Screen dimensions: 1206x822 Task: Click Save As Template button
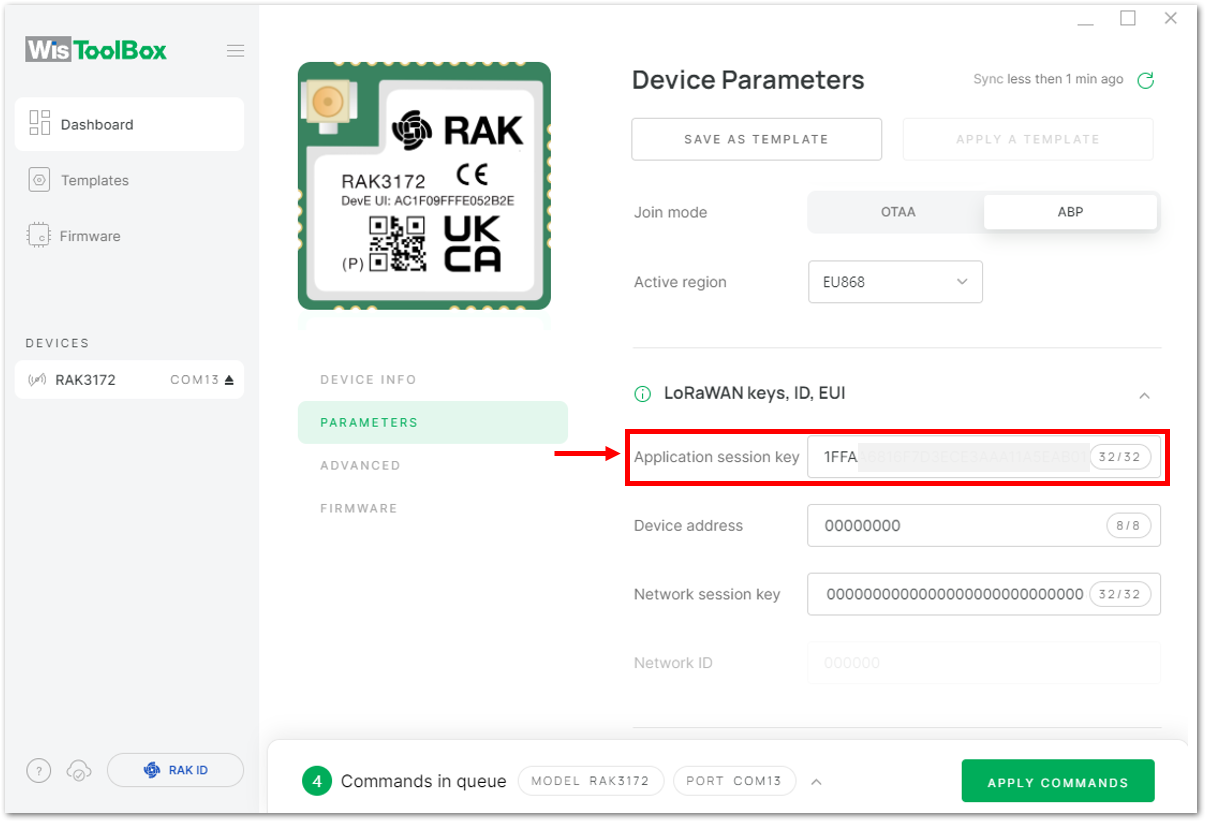pos(756,139)
